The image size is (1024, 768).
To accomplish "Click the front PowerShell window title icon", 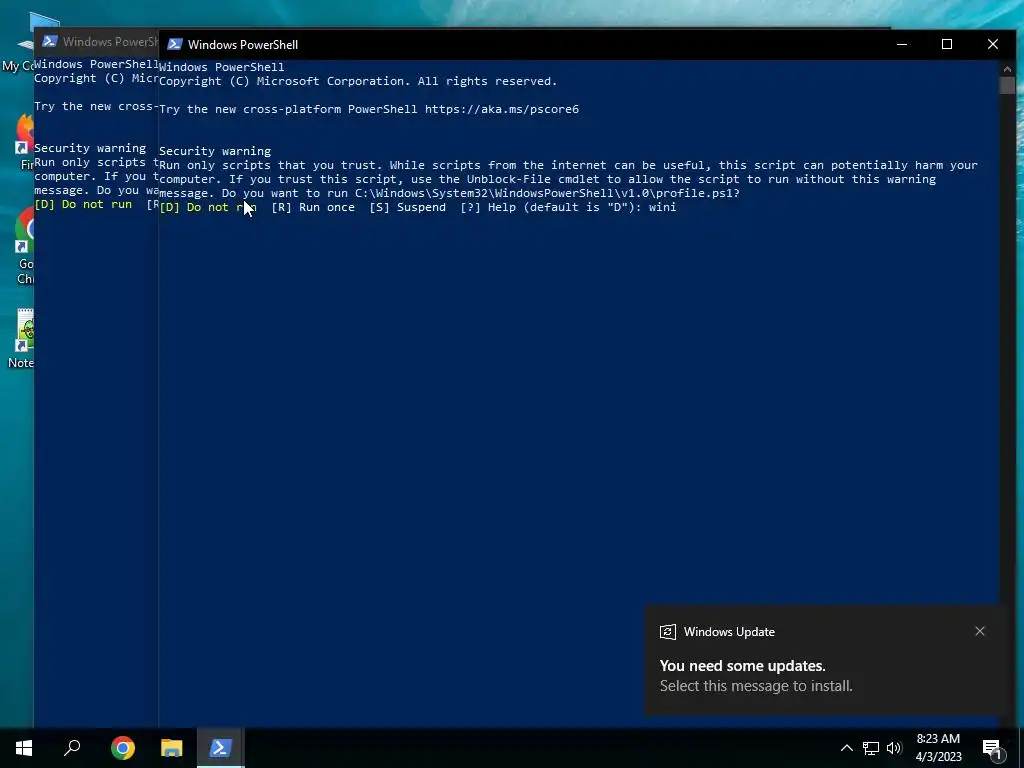I will coord(174,44).
